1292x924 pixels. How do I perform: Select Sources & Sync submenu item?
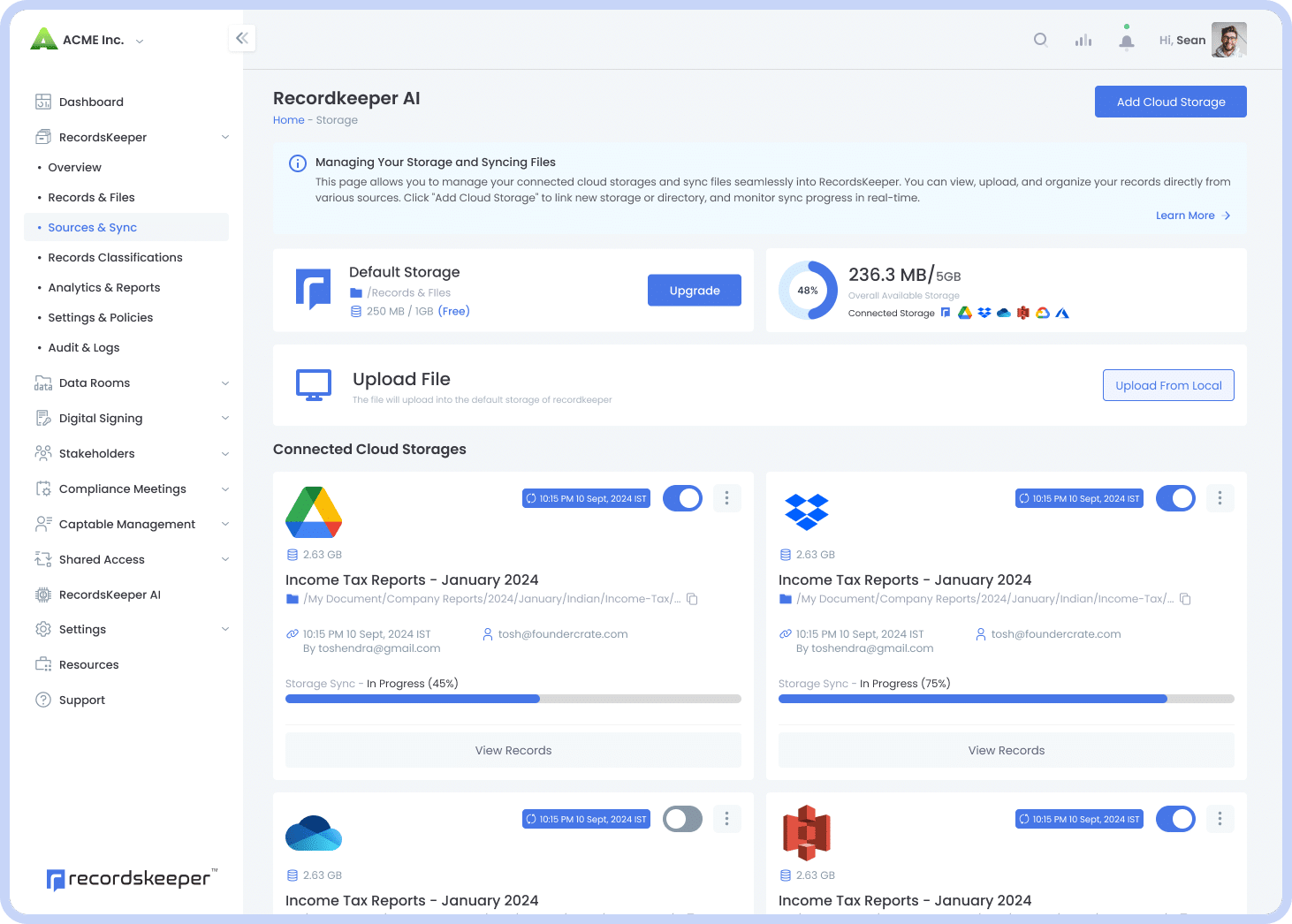coord(126,227)
